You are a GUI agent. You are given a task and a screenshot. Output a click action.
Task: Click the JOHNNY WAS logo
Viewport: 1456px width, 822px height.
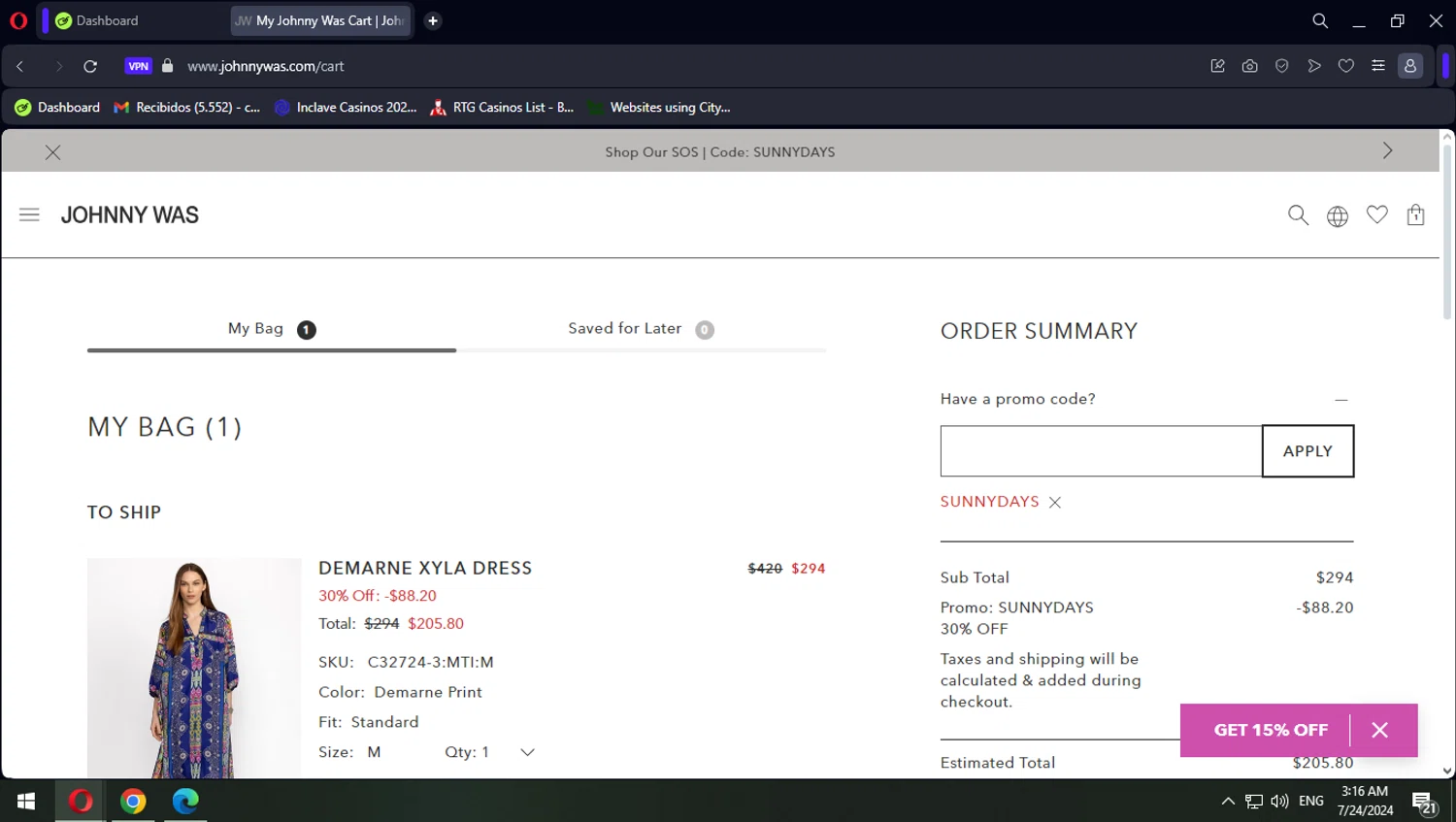[130, 214]
